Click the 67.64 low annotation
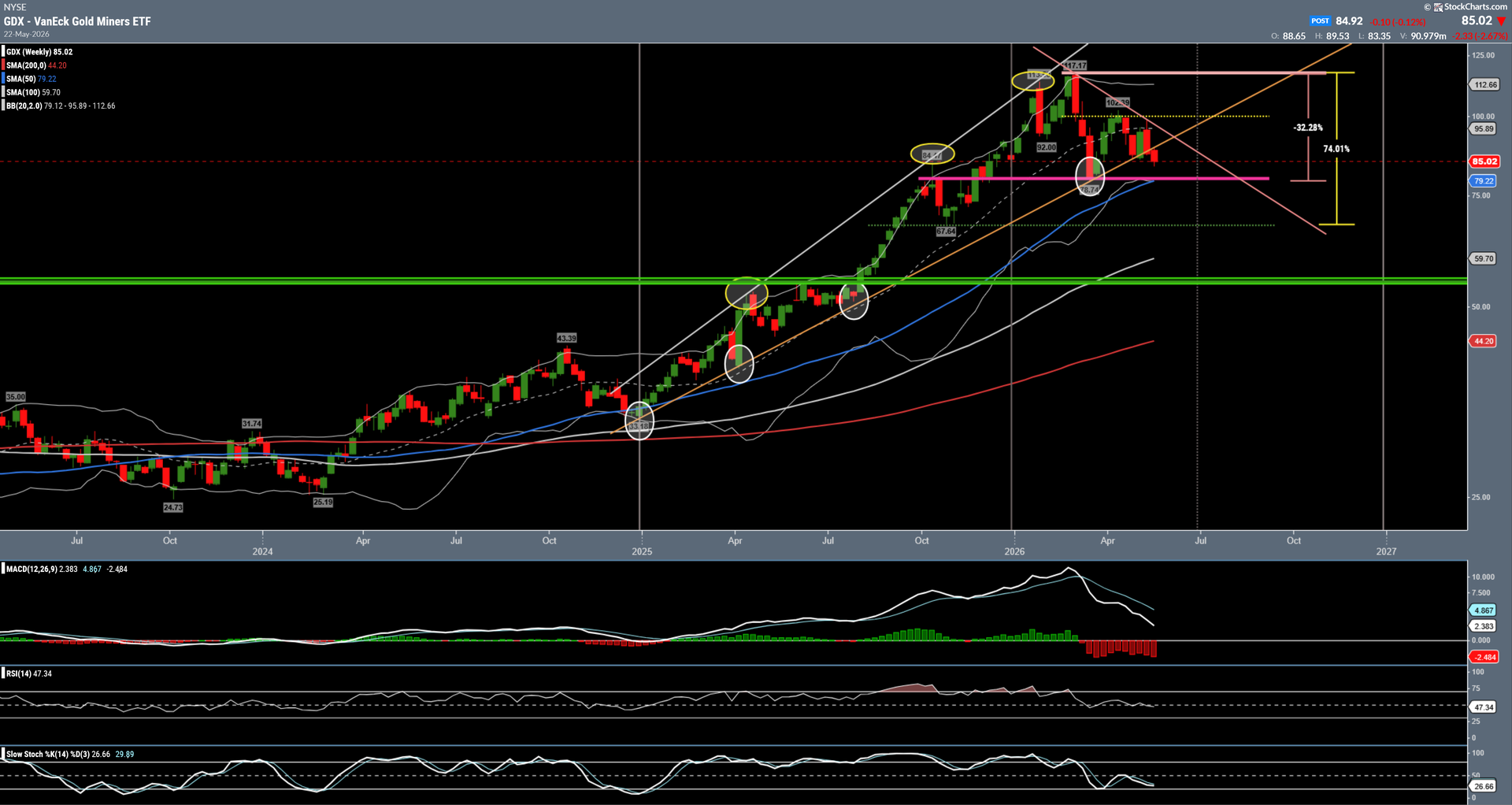 click(x=946, y=232)
